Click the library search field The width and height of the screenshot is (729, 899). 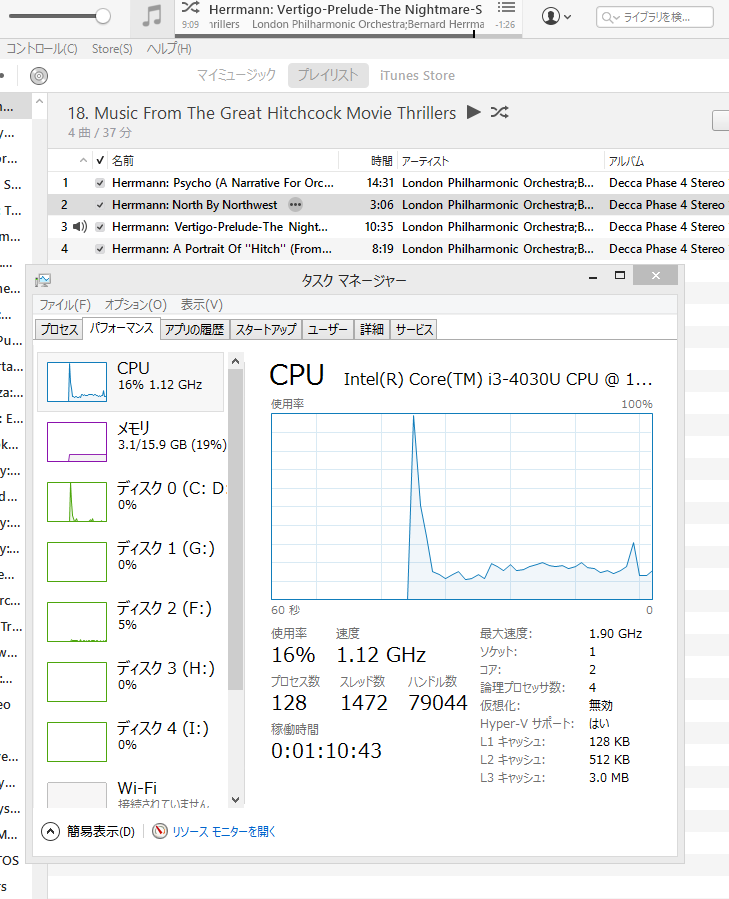click(656, 17)
